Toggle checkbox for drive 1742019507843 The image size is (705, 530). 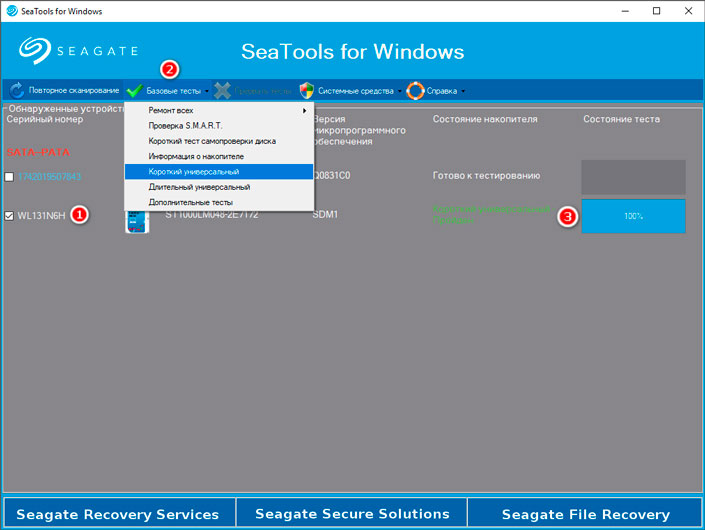point(9,177)
